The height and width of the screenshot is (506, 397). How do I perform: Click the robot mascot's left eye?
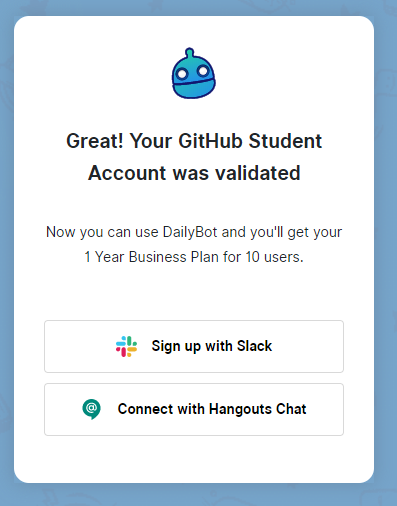coord(182,74)
